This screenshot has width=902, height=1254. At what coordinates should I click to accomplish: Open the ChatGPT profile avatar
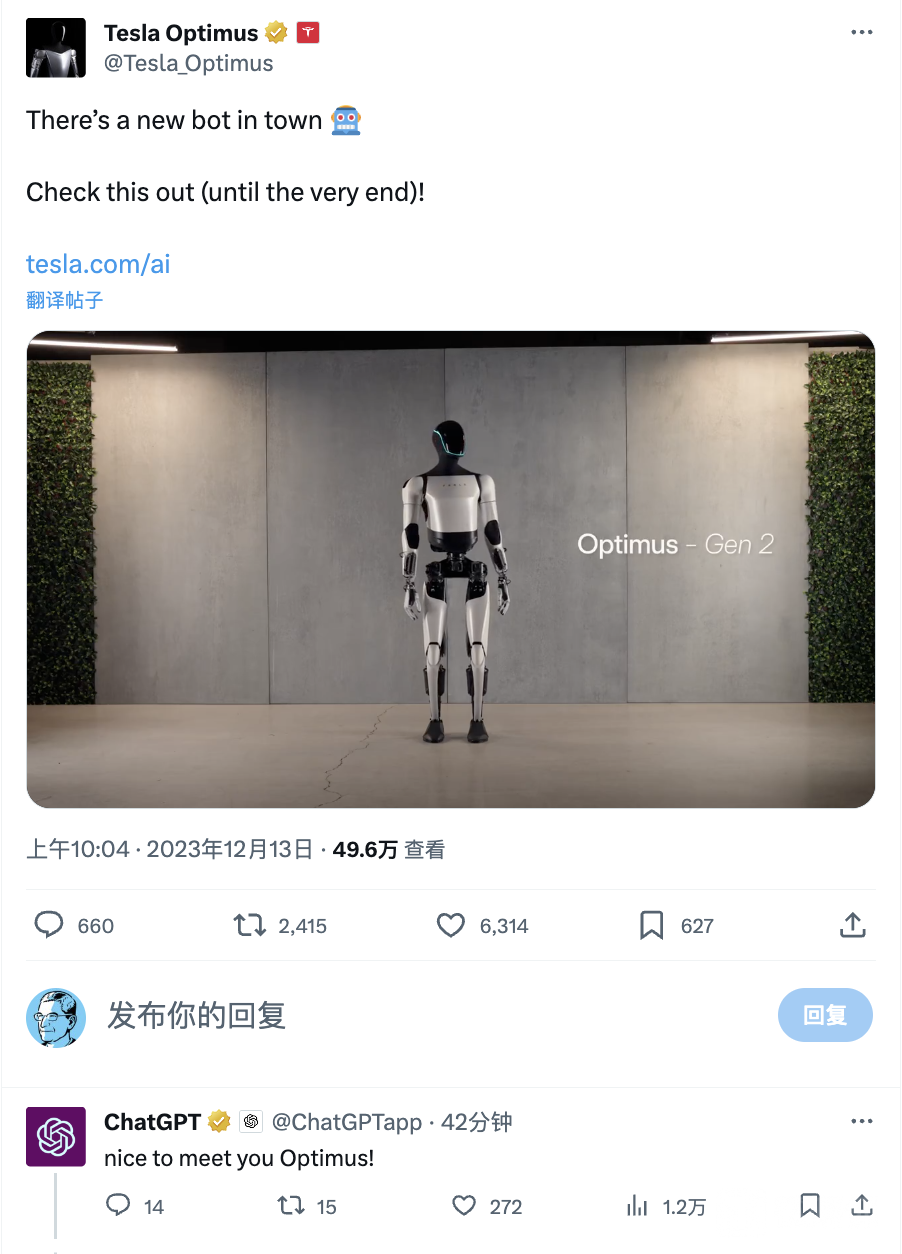coord(55,1136)
